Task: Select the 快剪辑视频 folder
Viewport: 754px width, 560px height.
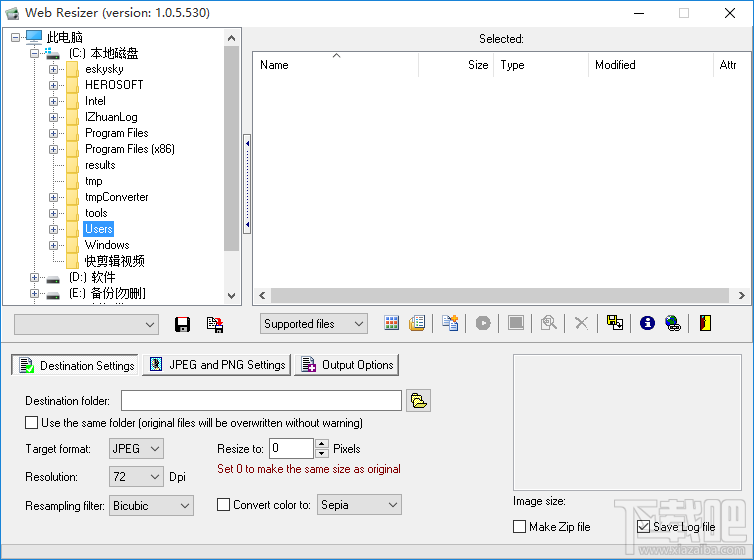Action: coord(114,261)
